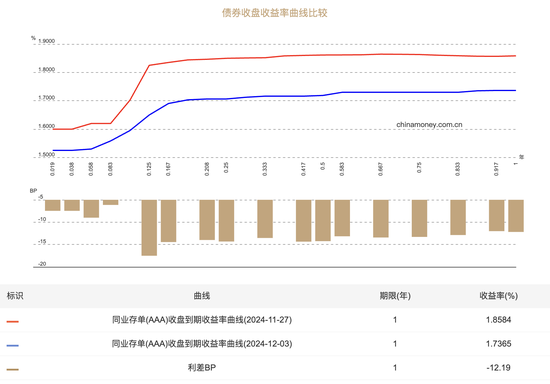Click the -20 label on the BP axis
This screenshot has height=384, width=550.
[42, 264]
